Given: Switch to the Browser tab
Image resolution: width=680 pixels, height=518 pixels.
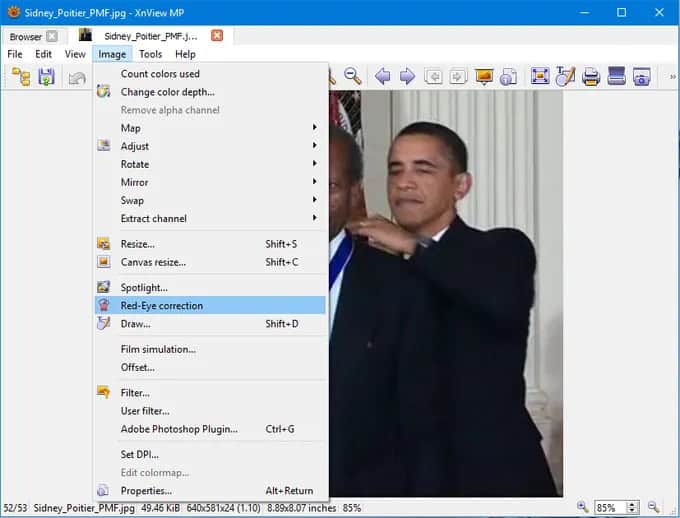Looking at the screenshot, I should pos(25,36).
